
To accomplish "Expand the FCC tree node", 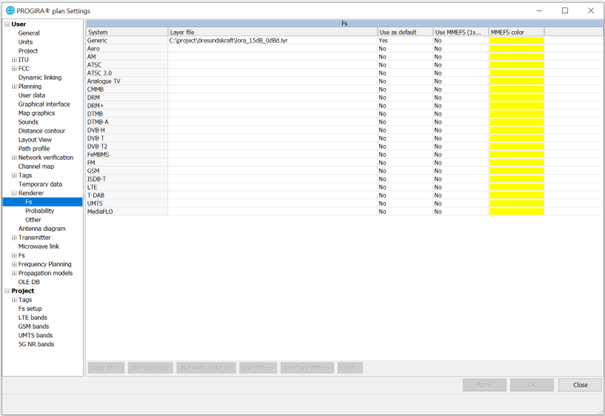I will pos(14,69).
